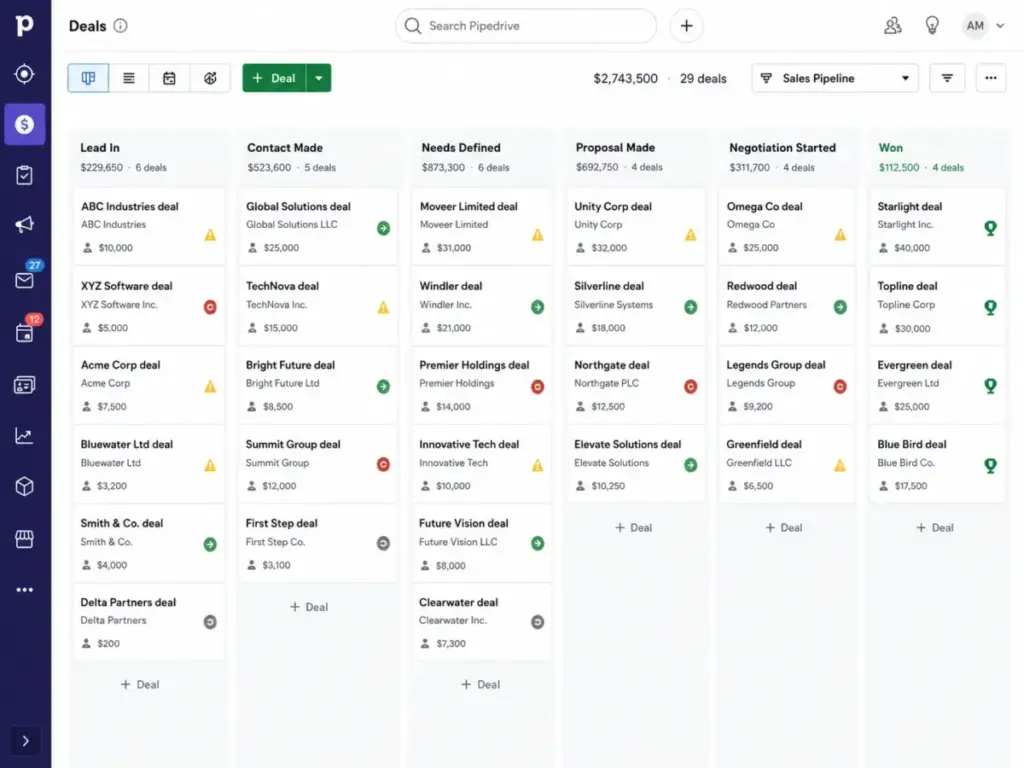1024x768 pixels.
Task: Open the invite users icon
Action: (893, 26)
